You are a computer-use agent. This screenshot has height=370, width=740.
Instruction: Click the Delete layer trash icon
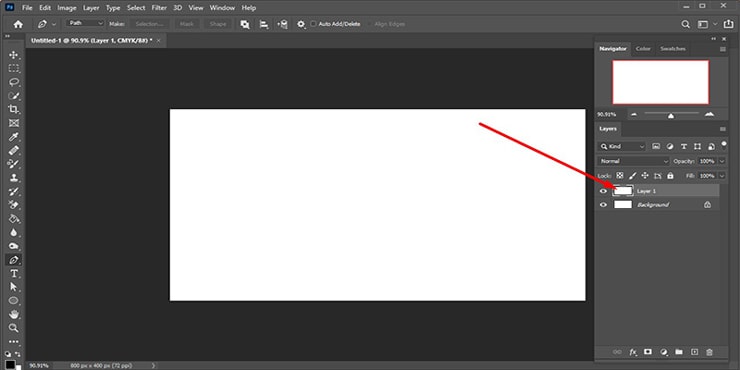709,352
